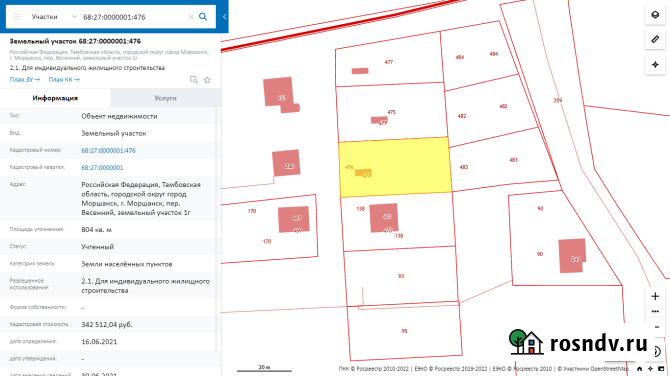Follow cadastral number 68:27:0000001:476 link
The height and width of the screenshot is (376, 670).
(109, 150)
